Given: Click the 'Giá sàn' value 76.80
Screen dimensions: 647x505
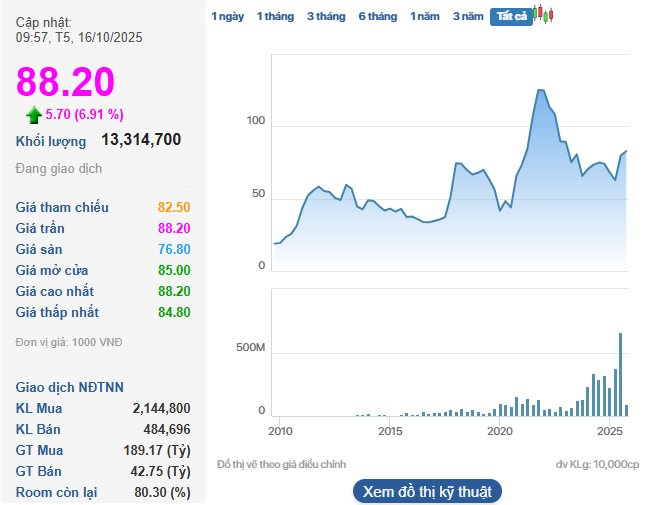Looking at the screenshot, I should pos(173,249).
